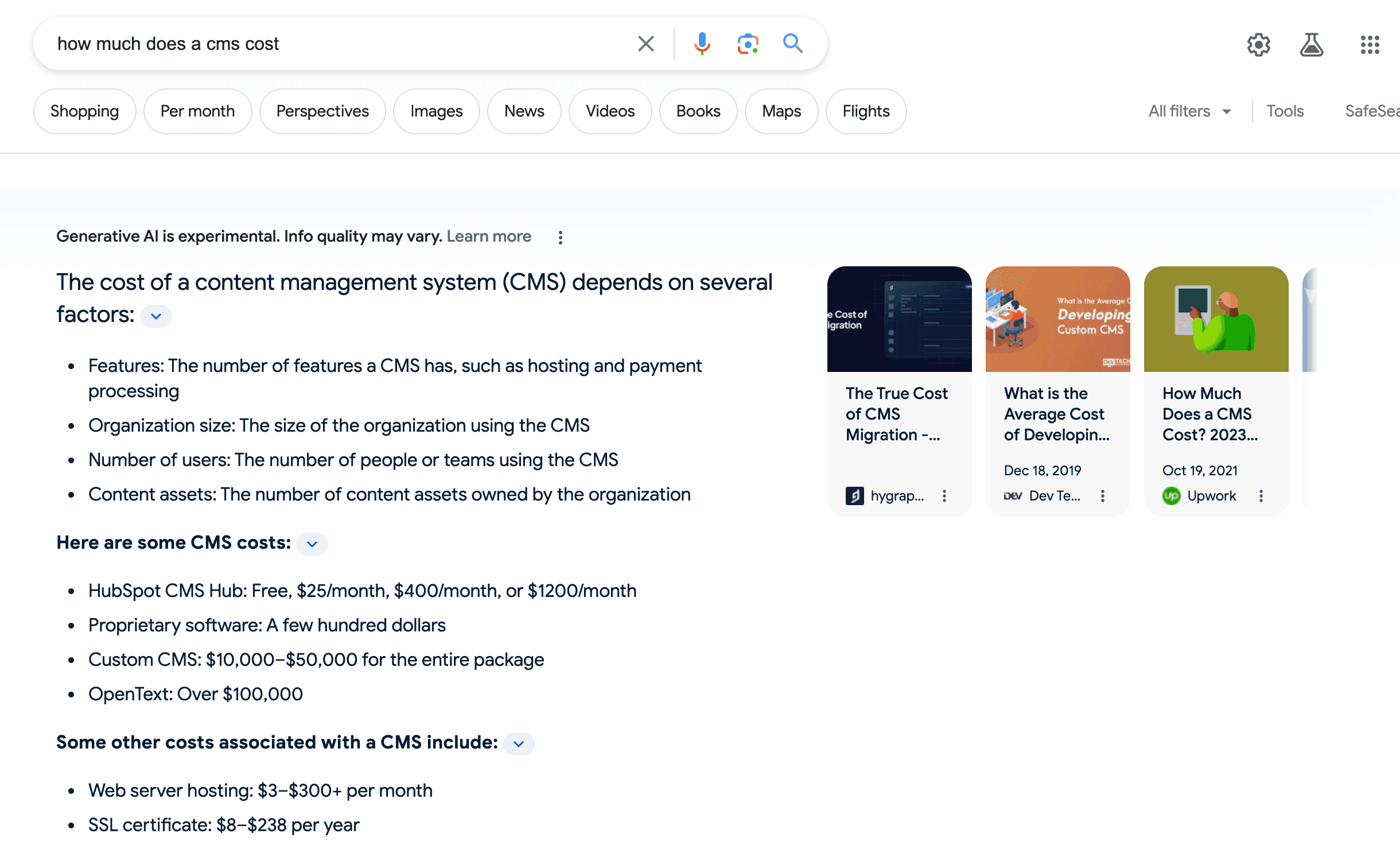Switch to the News tab
Image resolution: width=1400 pixels, height=861 pixels.
[x=524, y=111]
